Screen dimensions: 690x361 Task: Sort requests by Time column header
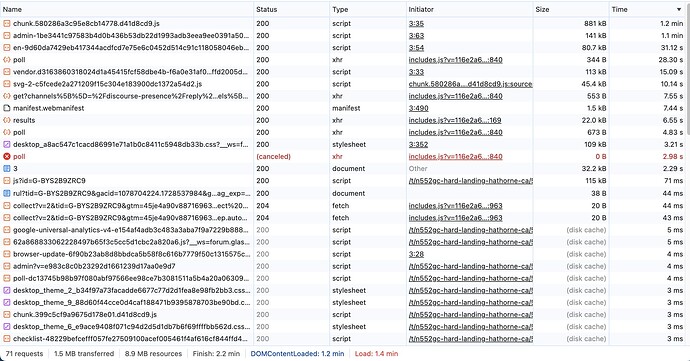click(x=647, y=9)
